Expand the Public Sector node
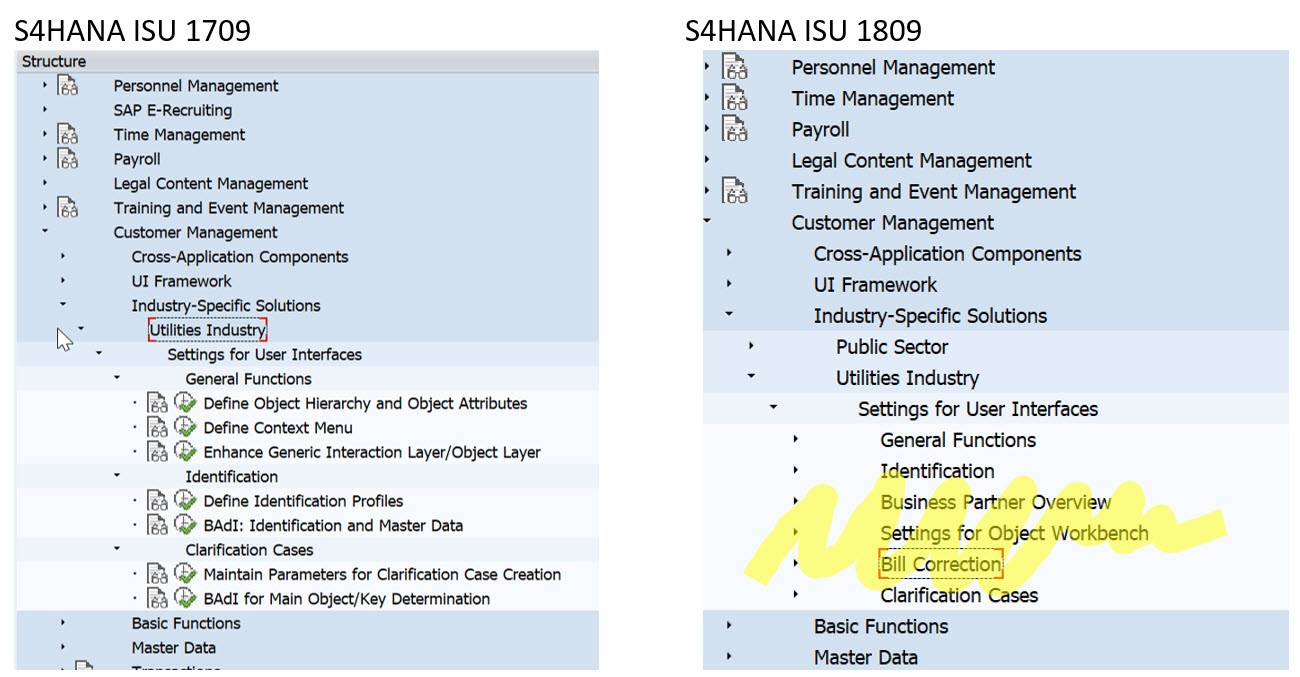Viewport: 1300px width, 677px height. pos(751,347)
